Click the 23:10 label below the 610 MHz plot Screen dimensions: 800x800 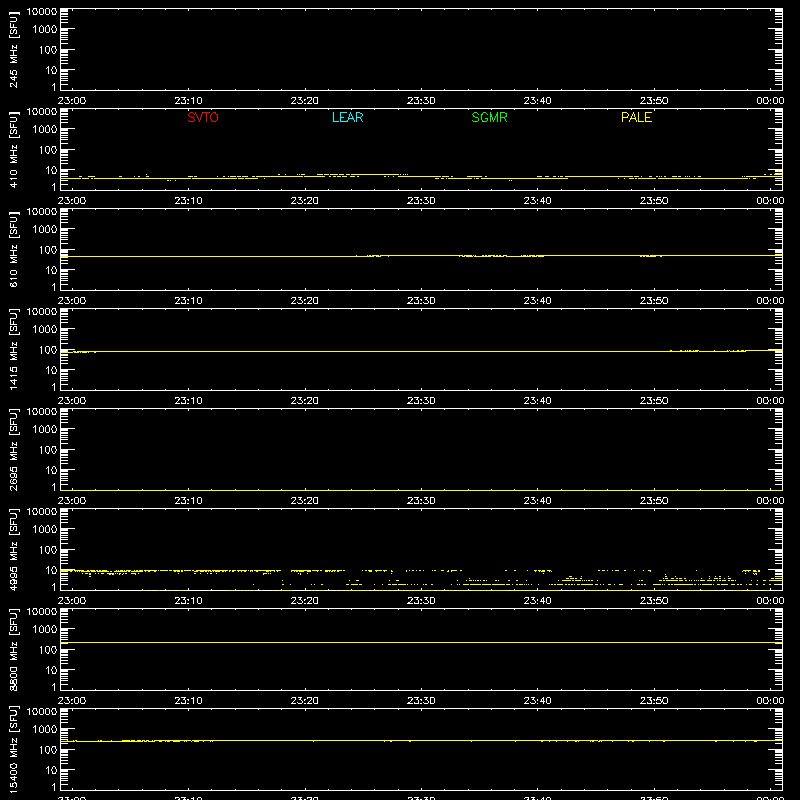click(188, 301)
